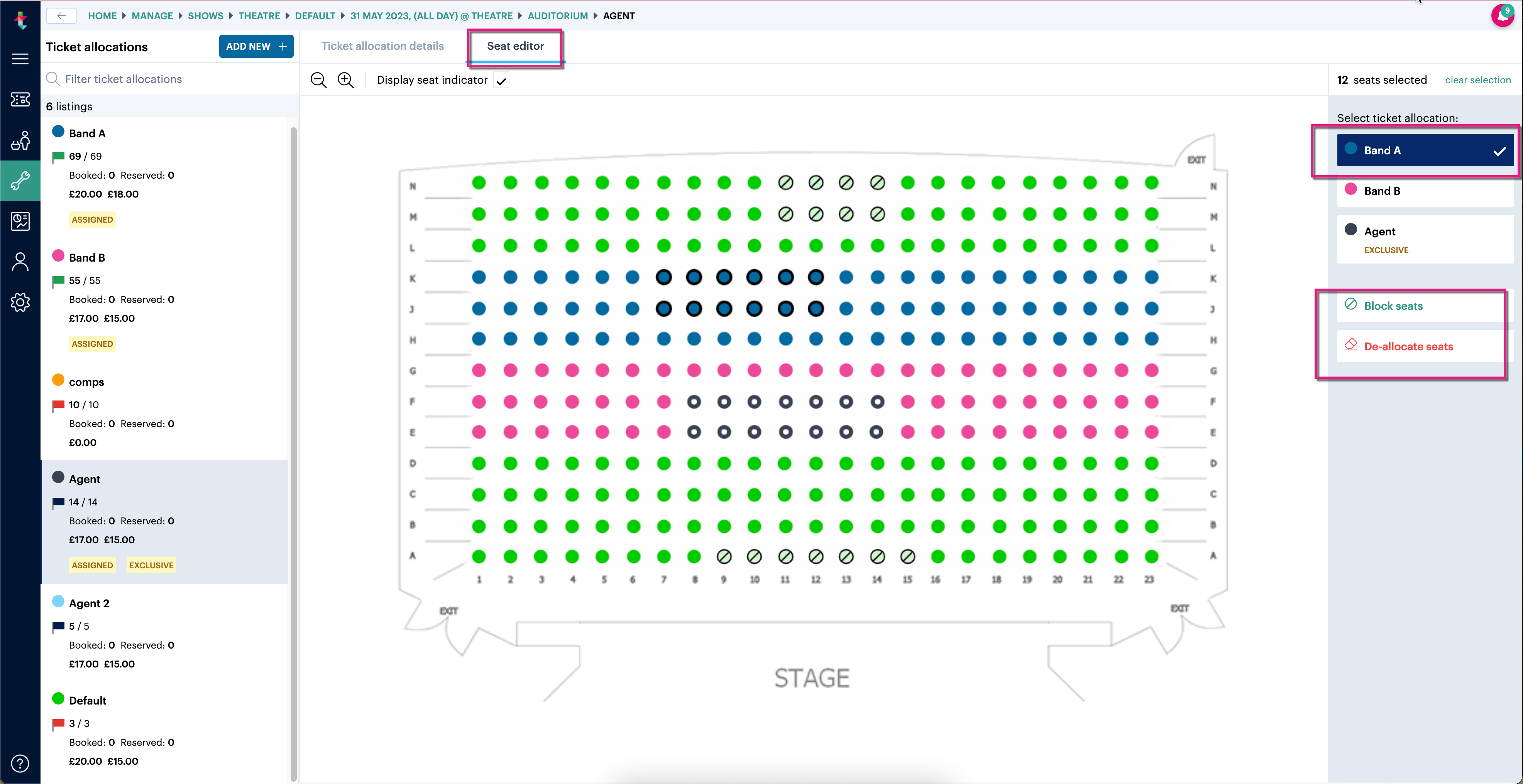1523x784 pixels.
Task: Open the Agent listing
Action: pyautogui.click(x=164, y=522)
